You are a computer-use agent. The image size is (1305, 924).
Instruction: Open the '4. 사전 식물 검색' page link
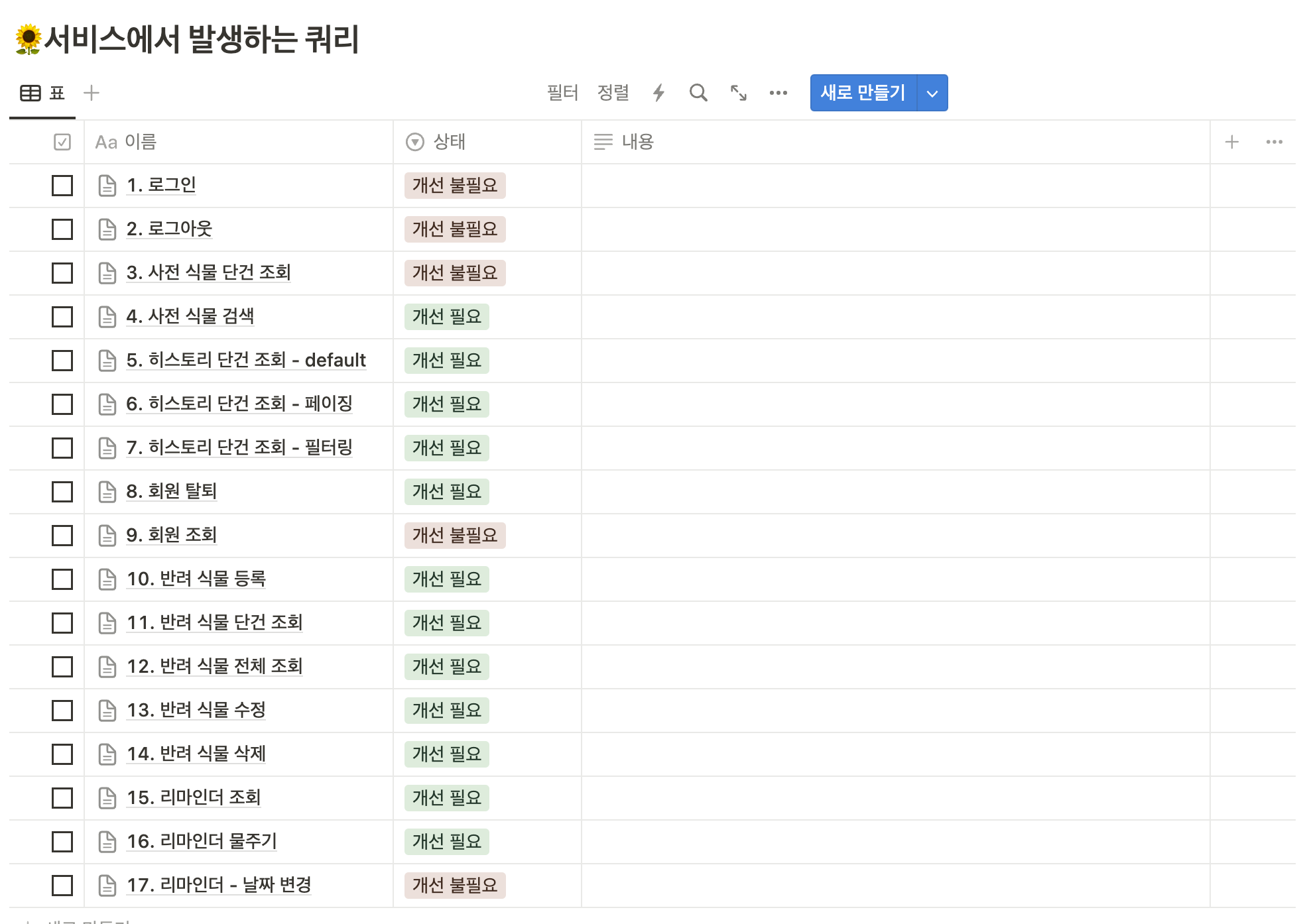click(190, 316)
